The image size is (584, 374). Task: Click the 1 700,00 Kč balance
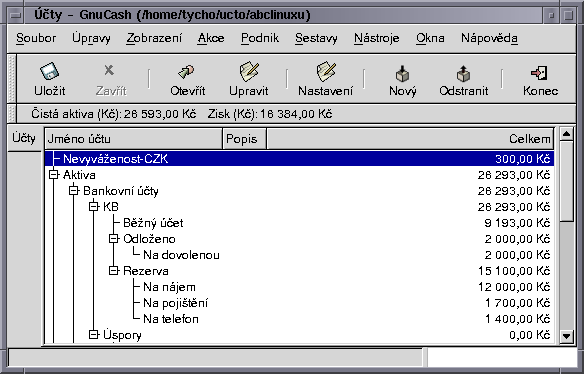pyautogui.click(x=518, y=303)
